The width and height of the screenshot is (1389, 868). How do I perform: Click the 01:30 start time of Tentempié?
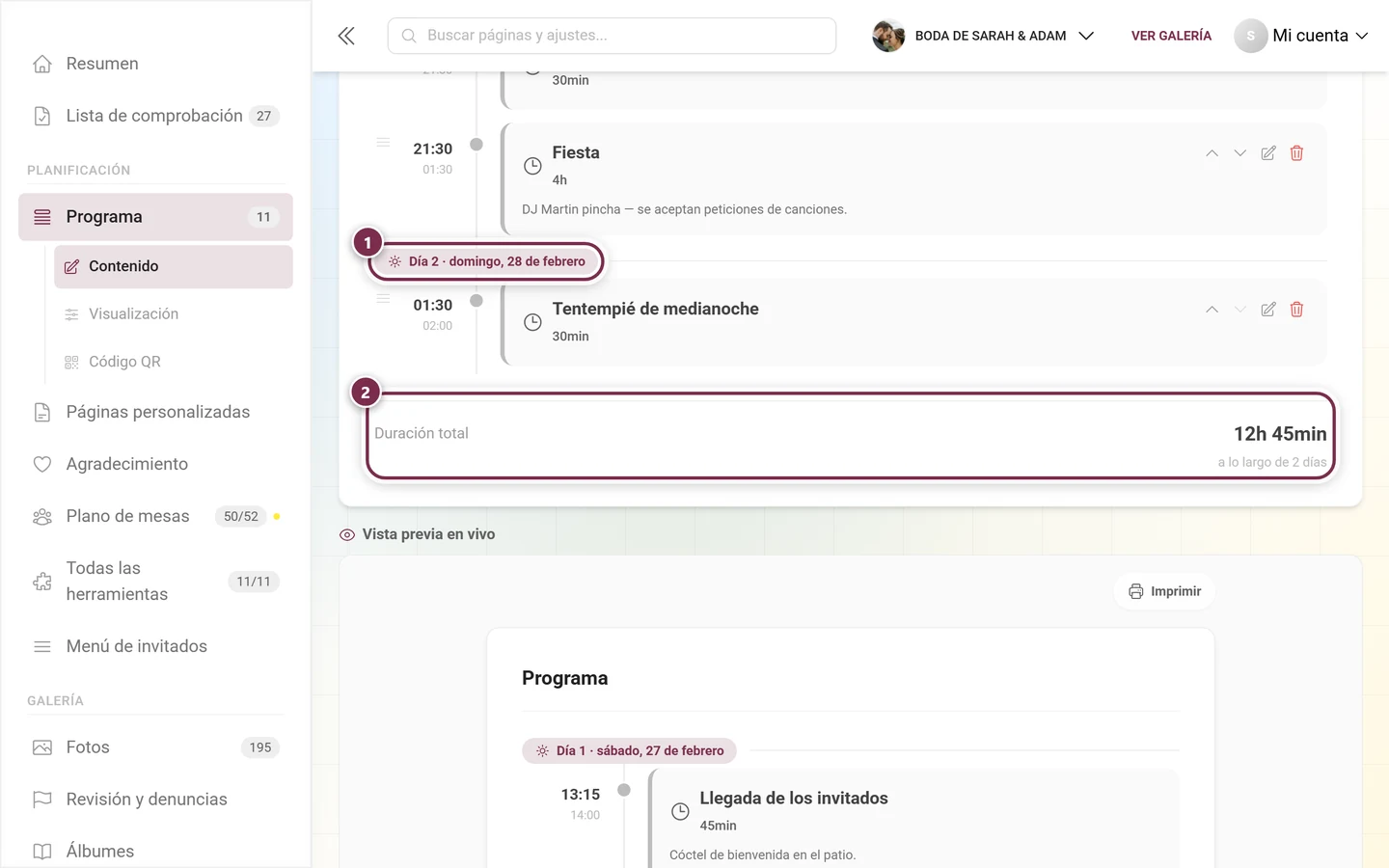(x=432, y=305)
